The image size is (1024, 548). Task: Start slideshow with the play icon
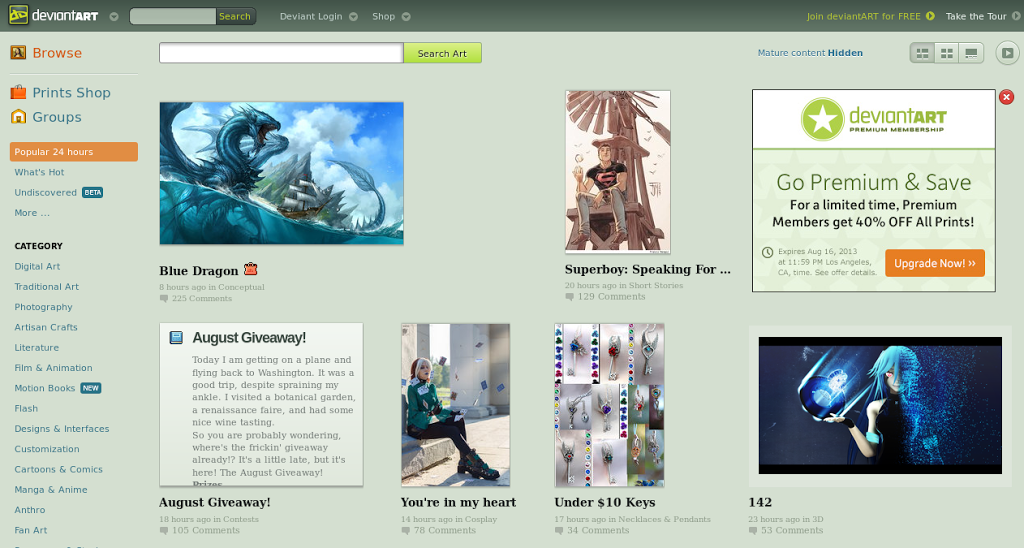1008,53
